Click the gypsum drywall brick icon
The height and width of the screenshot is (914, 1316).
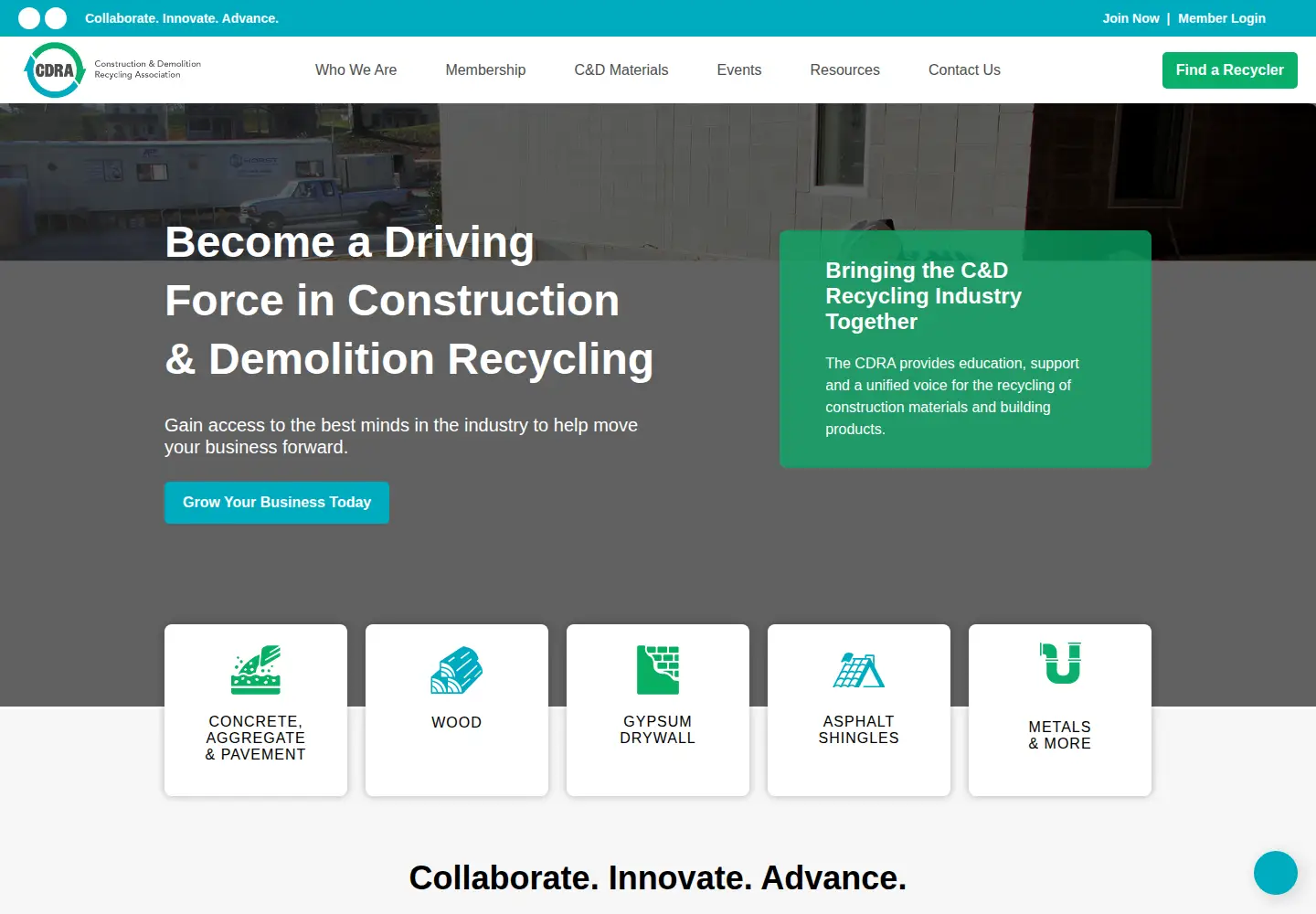pyautogui.click(x=658, y=670)
